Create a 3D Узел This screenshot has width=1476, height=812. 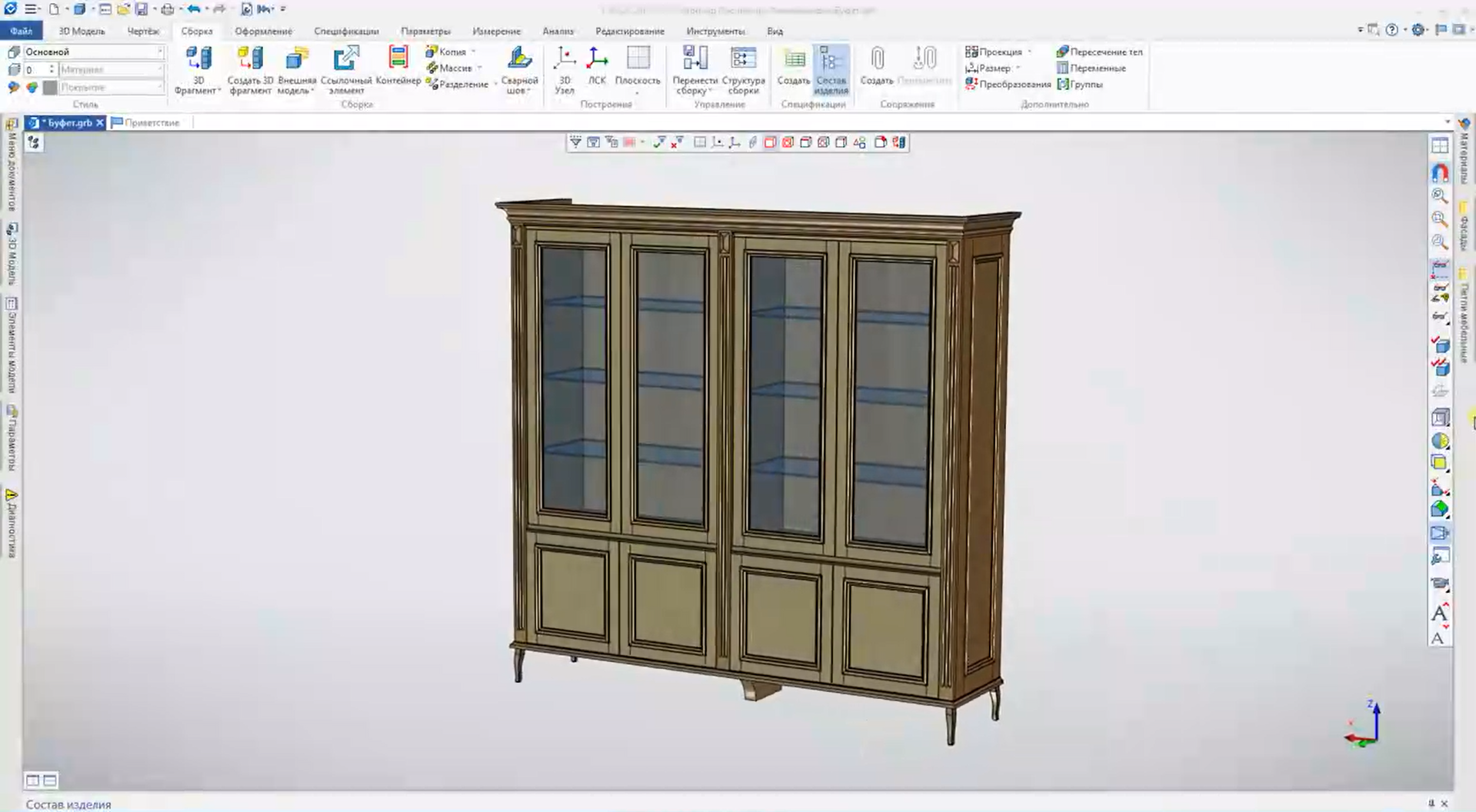(565, 69)
